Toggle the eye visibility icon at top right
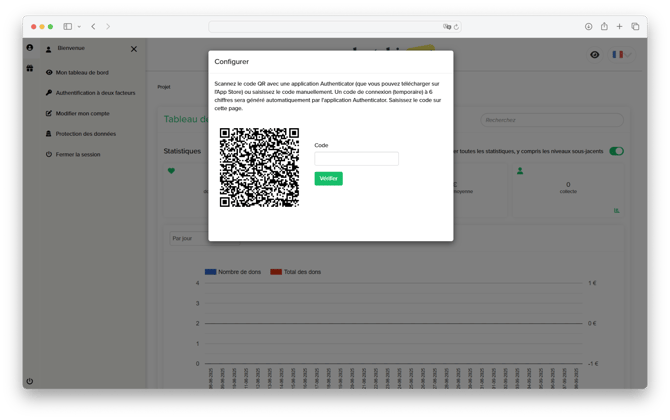 (x=594, y=55)
